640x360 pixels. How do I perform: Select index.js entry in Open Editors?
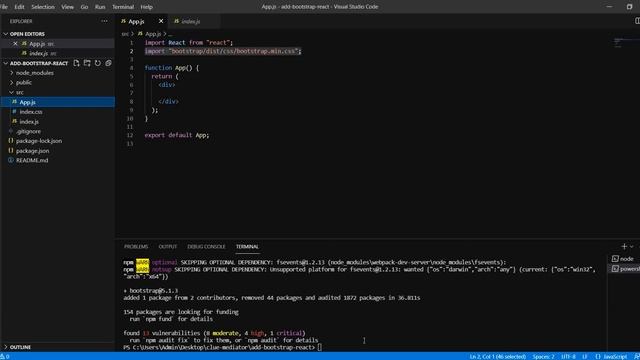(38, 53)
